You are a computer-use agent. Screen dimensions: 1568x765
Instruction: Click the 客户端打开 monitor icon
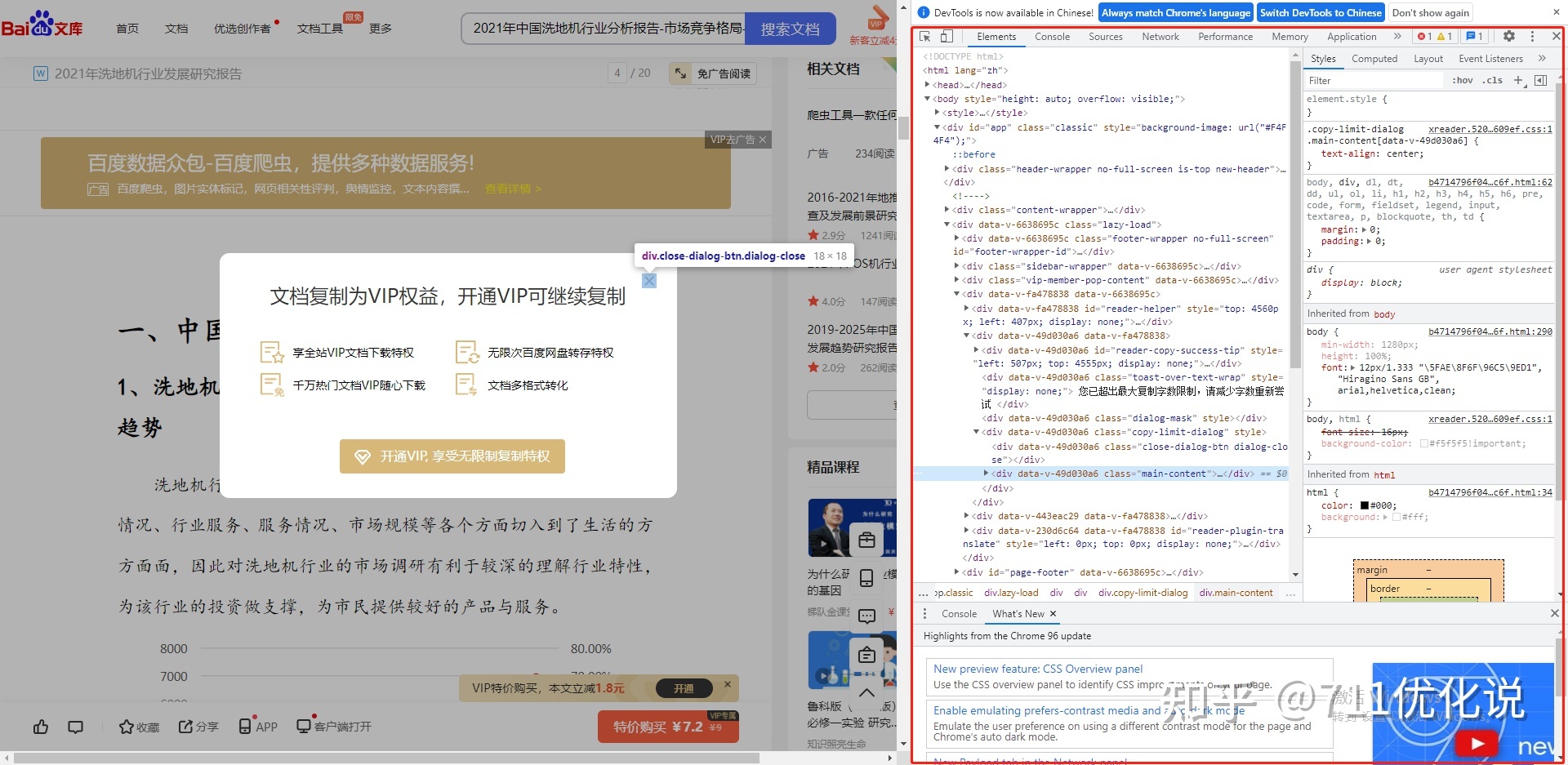pyautogui.click(x=304, y=727)
